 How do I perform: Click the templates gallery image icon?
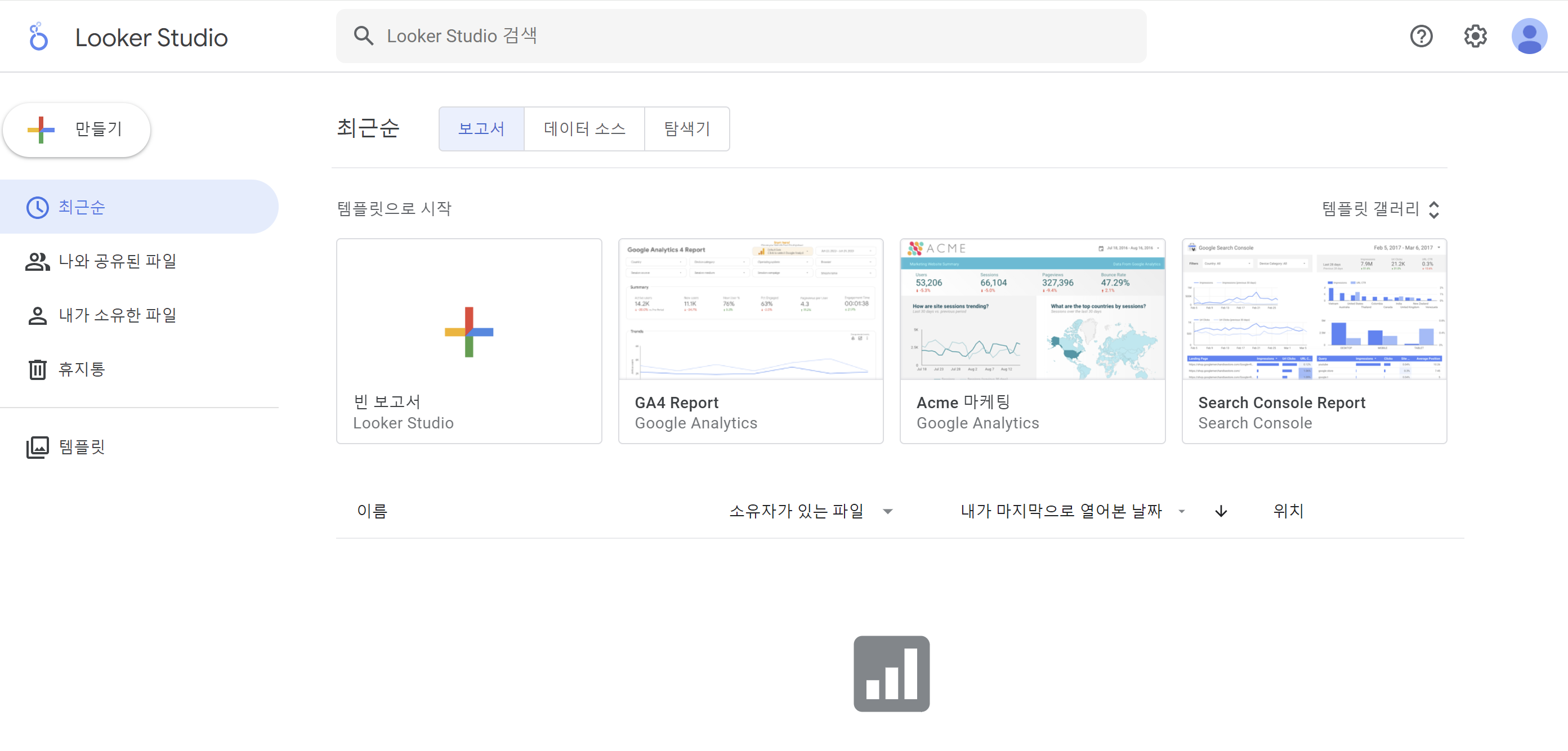(37, 448)
